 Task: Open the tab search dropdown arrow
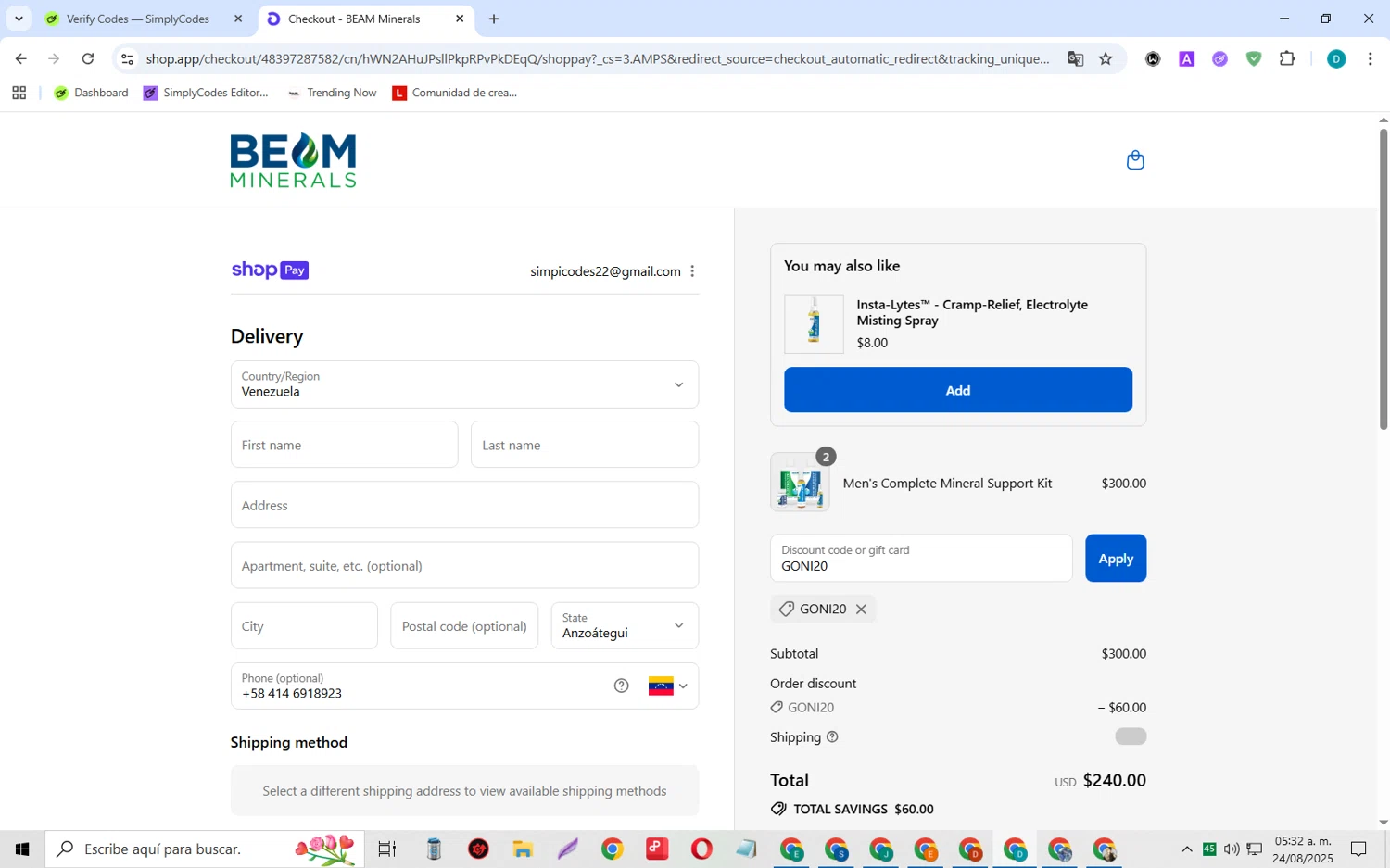[19, 19]
